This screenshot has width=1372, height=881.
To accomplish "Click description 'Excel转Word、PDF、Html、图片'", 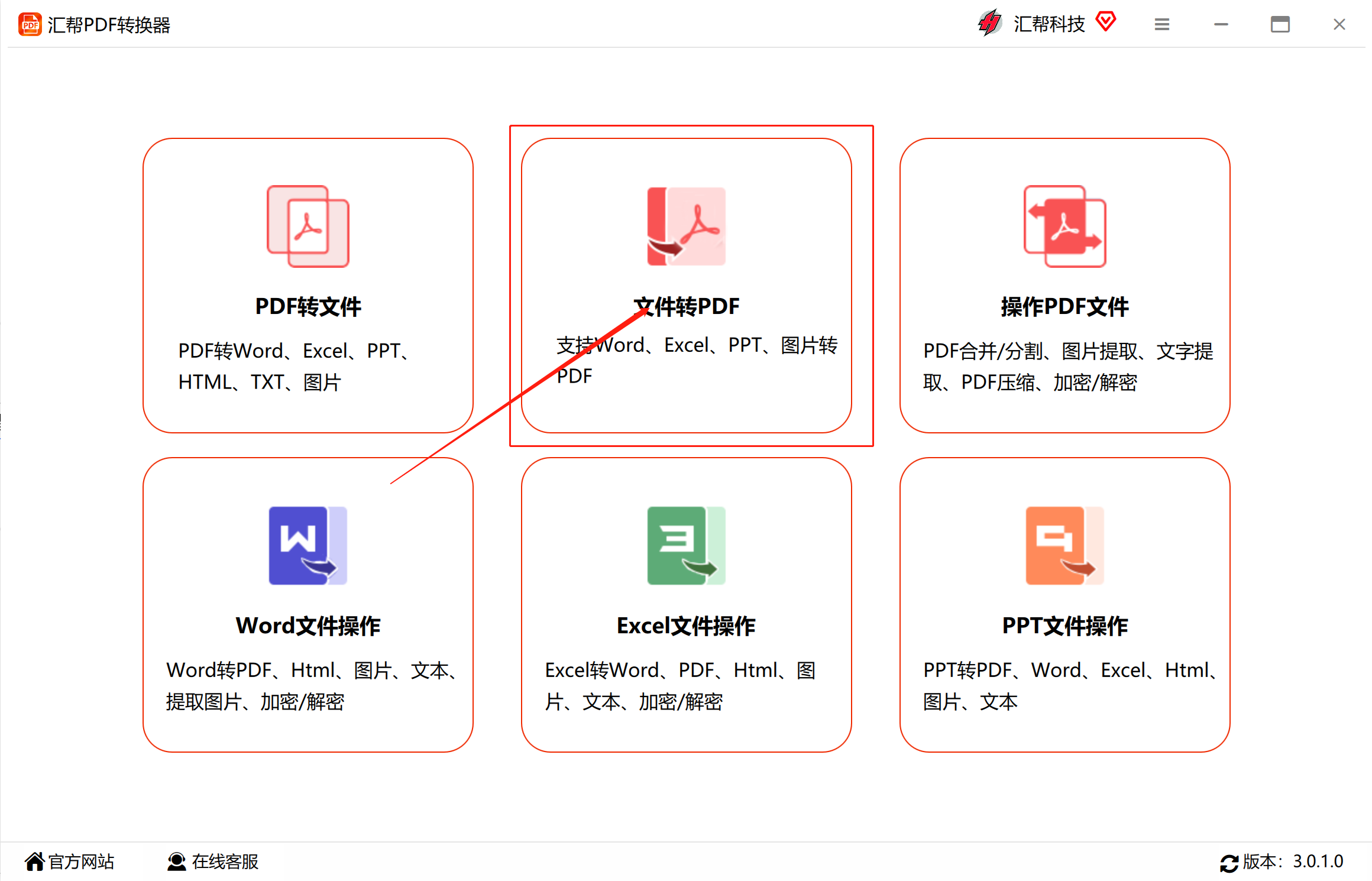I will (681, 686).
